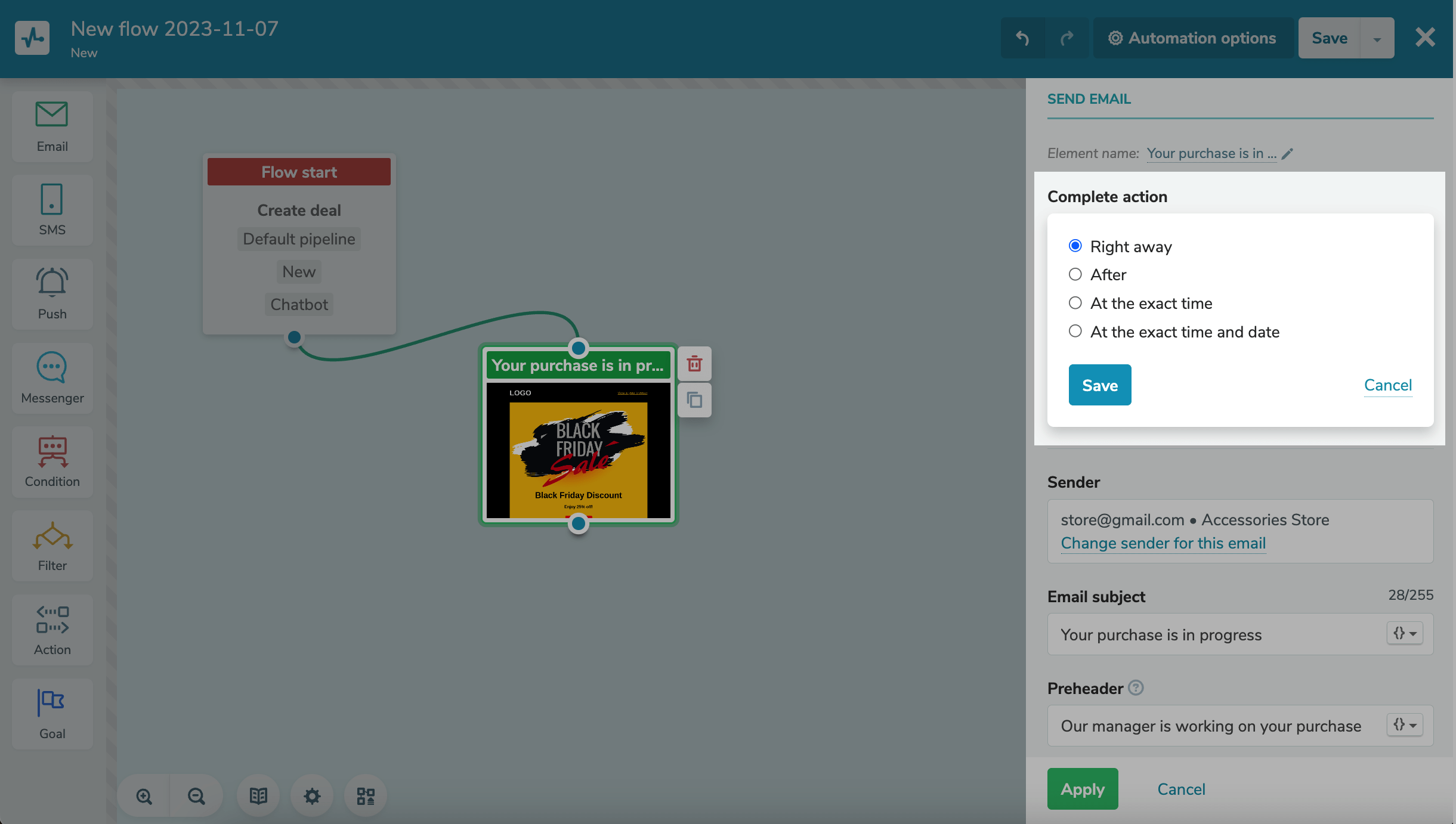1456x824 pixels.
Task: Select the Filter element icon
Action: click(52, 535)
